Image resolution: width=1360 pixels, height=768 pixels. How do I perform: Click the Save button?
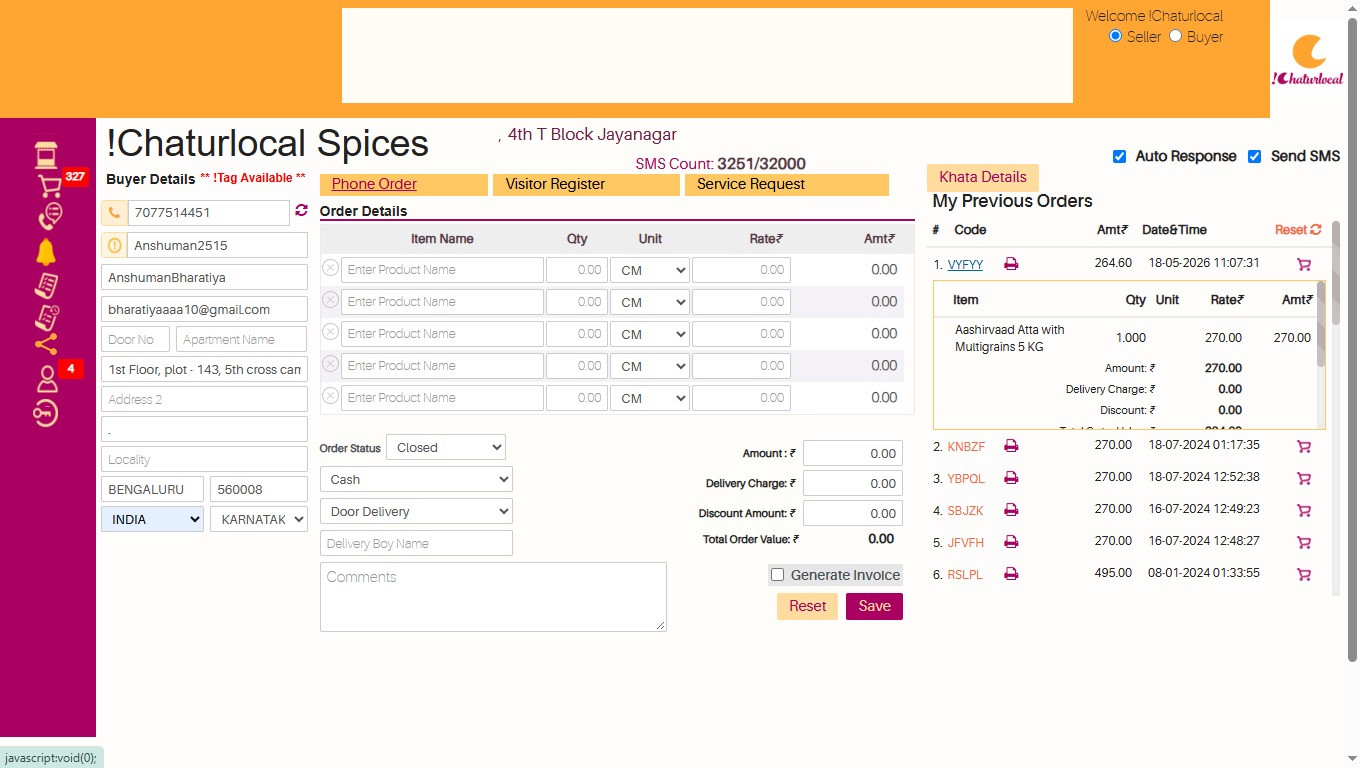[x=874, y=606]
